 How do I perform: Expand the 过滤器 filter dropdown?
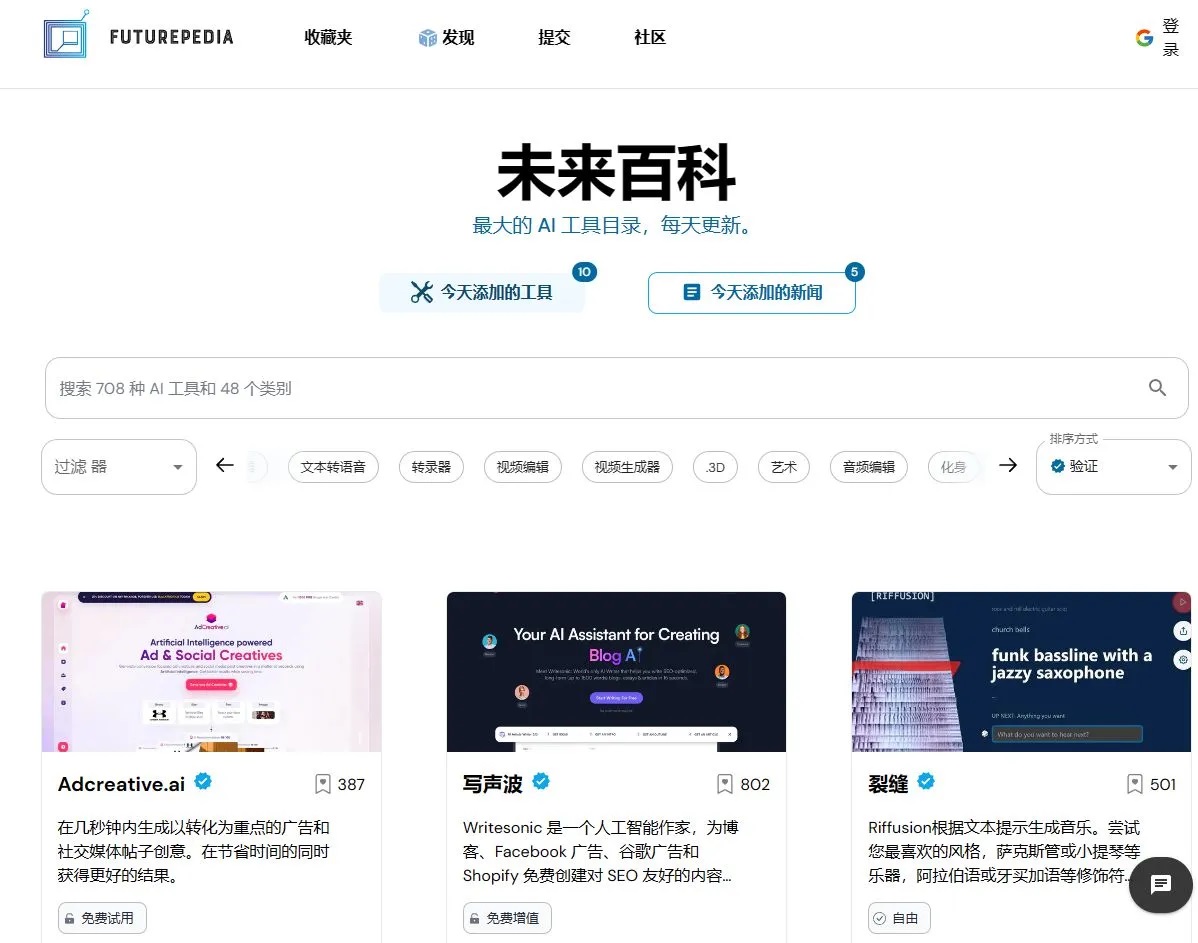click(118, 467)
